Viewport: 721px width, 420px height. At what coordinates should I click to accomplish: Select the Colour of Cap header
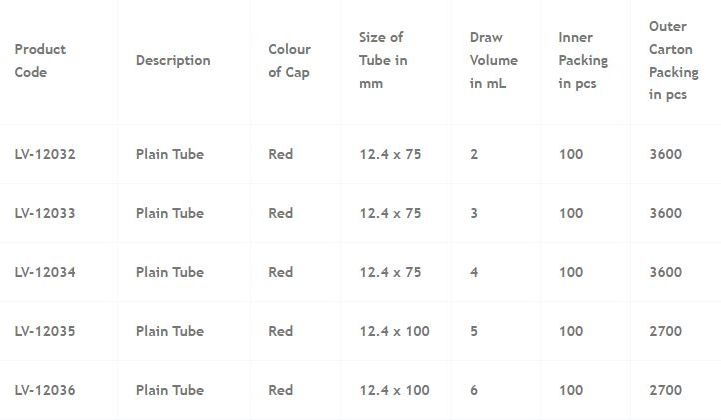point(289,60)
